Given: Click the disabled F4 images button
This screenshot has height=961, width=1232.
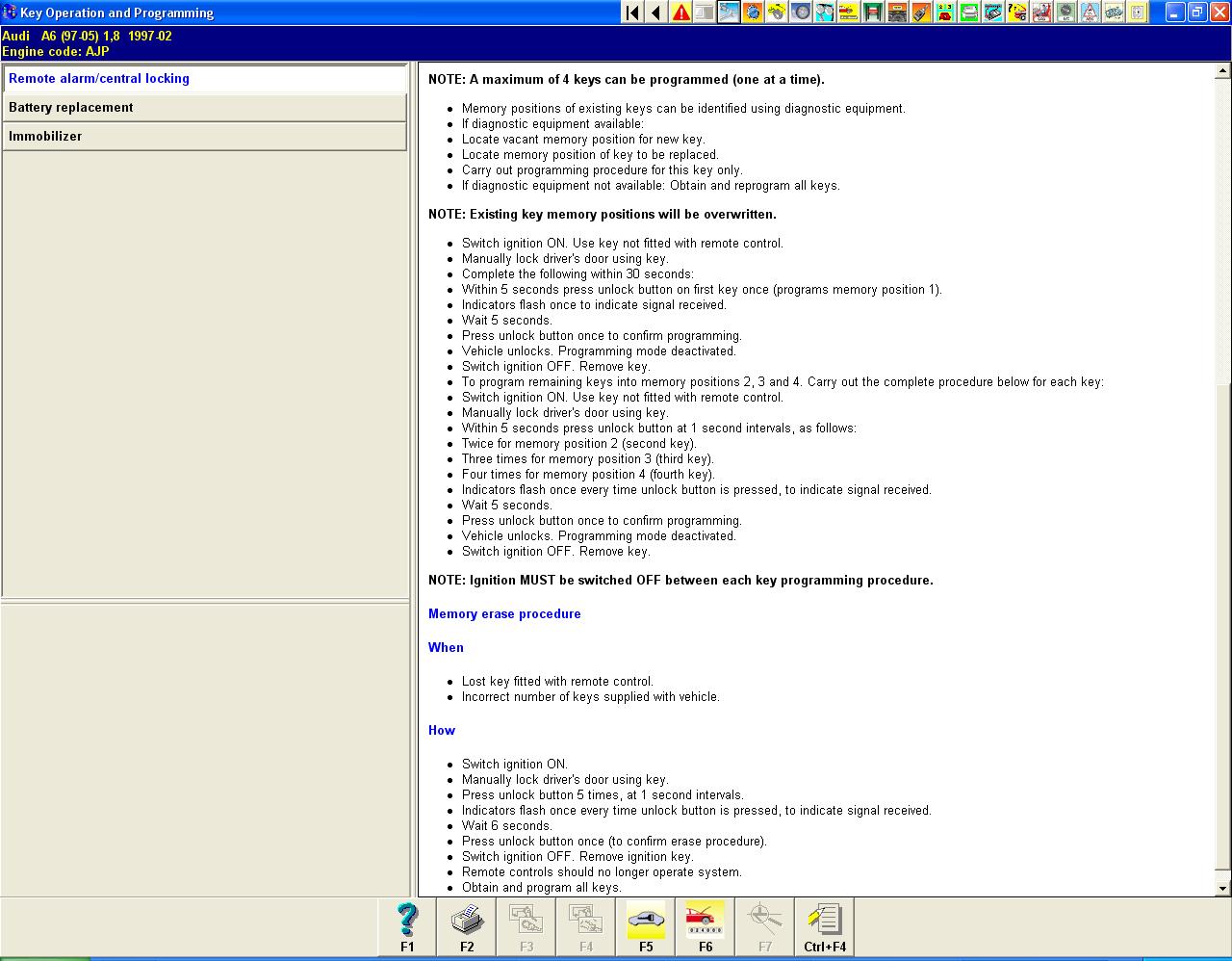Looking at the screenshot, I should 586,927.
